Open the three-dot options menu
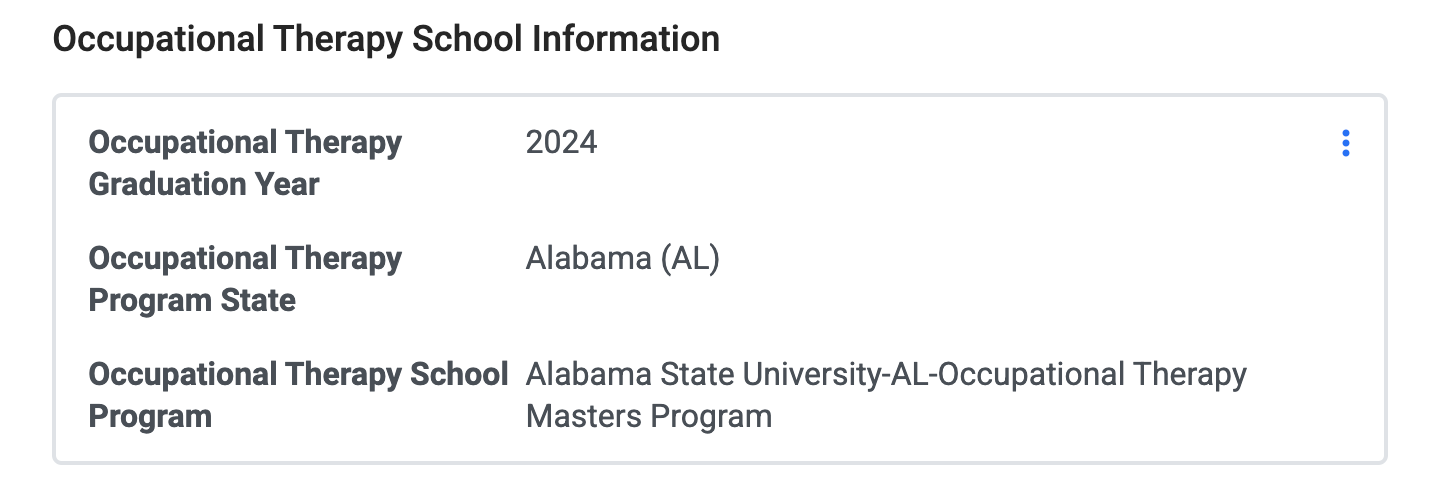The width and height of the screenshot is (1442, 500). tap(1346, 143)
